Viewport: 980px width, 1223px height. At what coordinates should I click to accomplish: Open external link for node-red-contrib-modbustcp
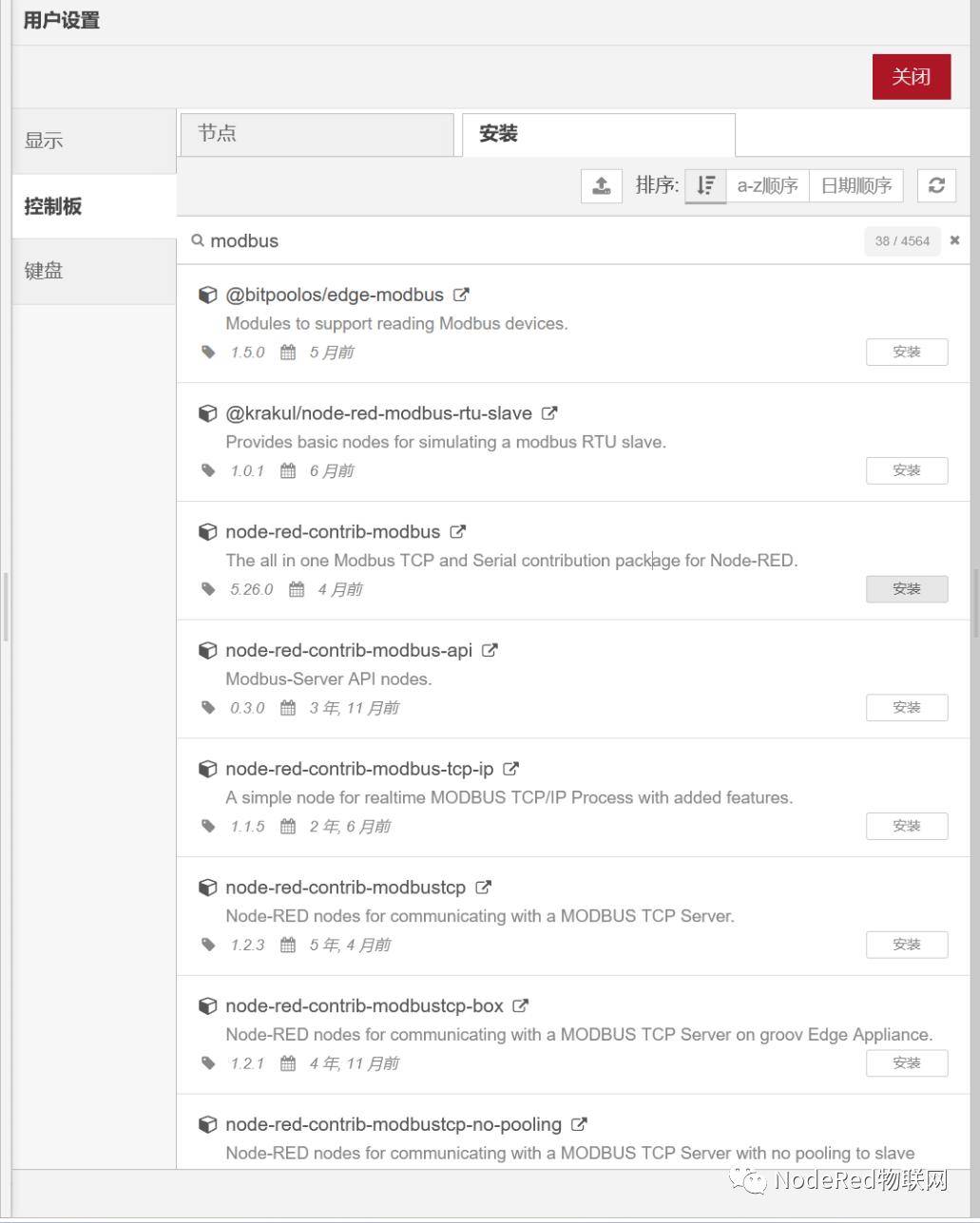point(483,888)
